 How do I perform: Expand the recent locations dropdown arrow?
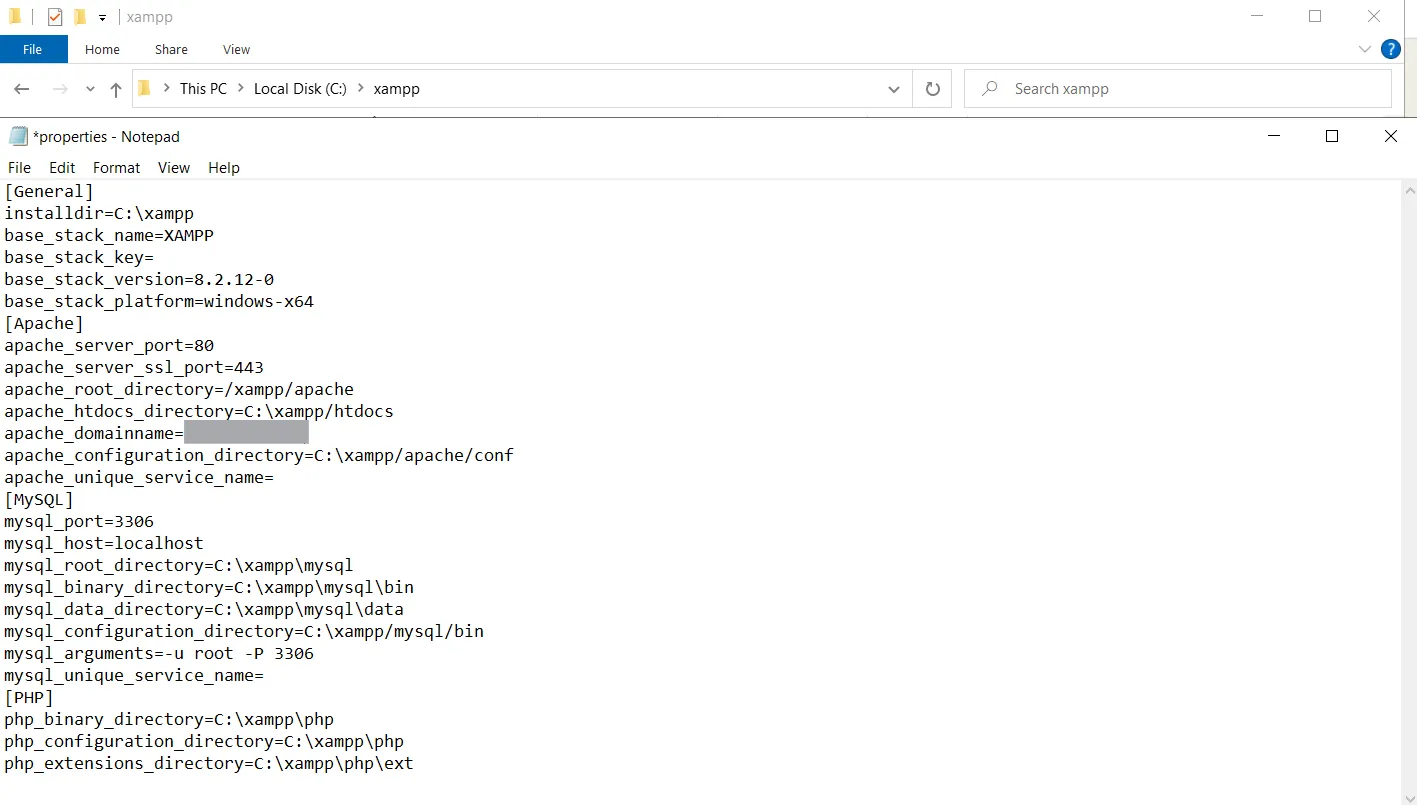pos(90,89)
